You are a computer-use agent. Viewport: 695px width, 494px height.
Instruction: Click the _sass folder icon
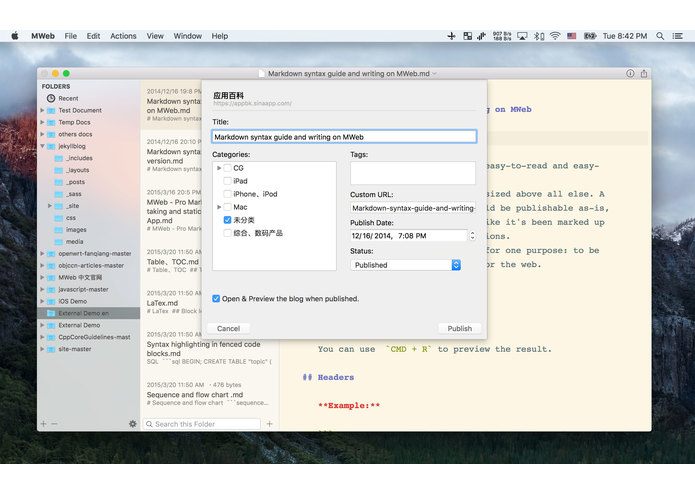click(x=59, y=194)
